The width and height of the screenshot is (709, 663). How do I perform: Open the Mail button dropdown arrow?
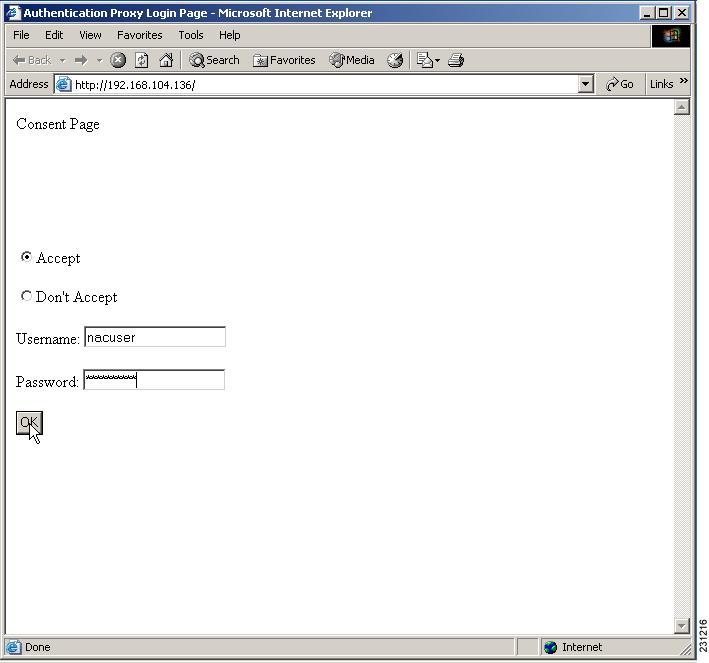437,60
